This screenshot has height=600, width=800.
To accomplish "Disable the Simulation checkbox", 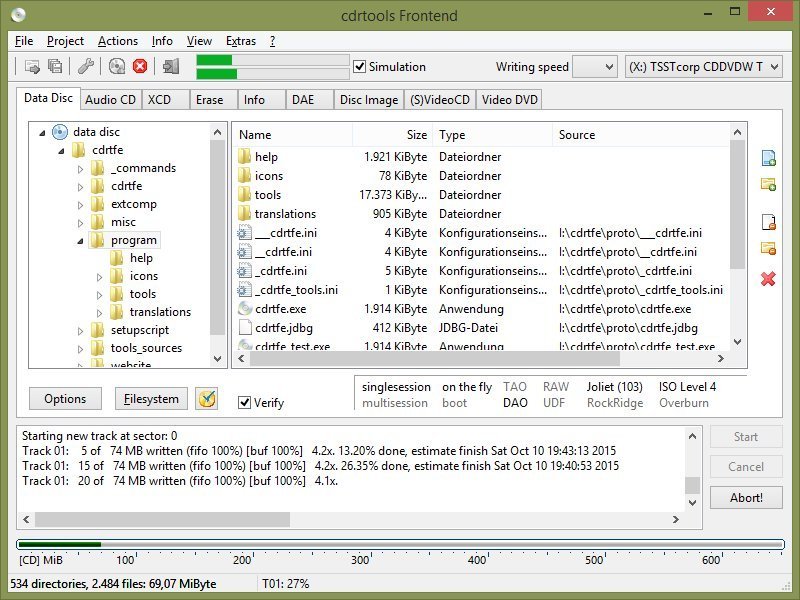I will click(357, 67).
